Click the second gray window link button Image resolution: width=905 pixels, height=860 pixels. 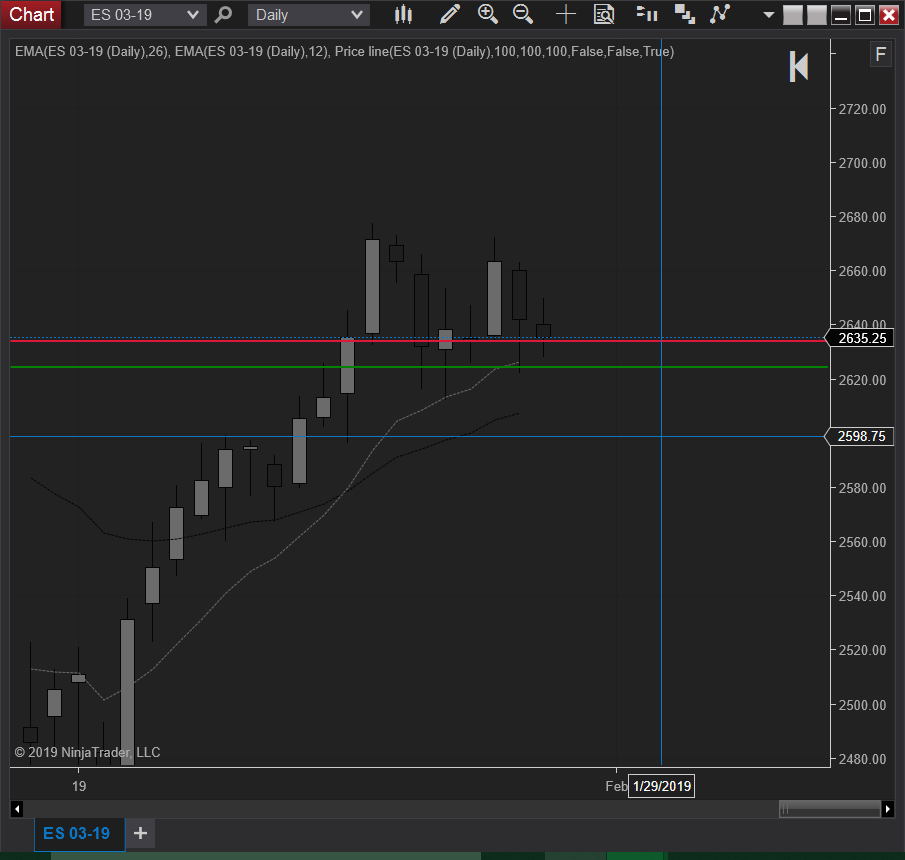(817, 15)
